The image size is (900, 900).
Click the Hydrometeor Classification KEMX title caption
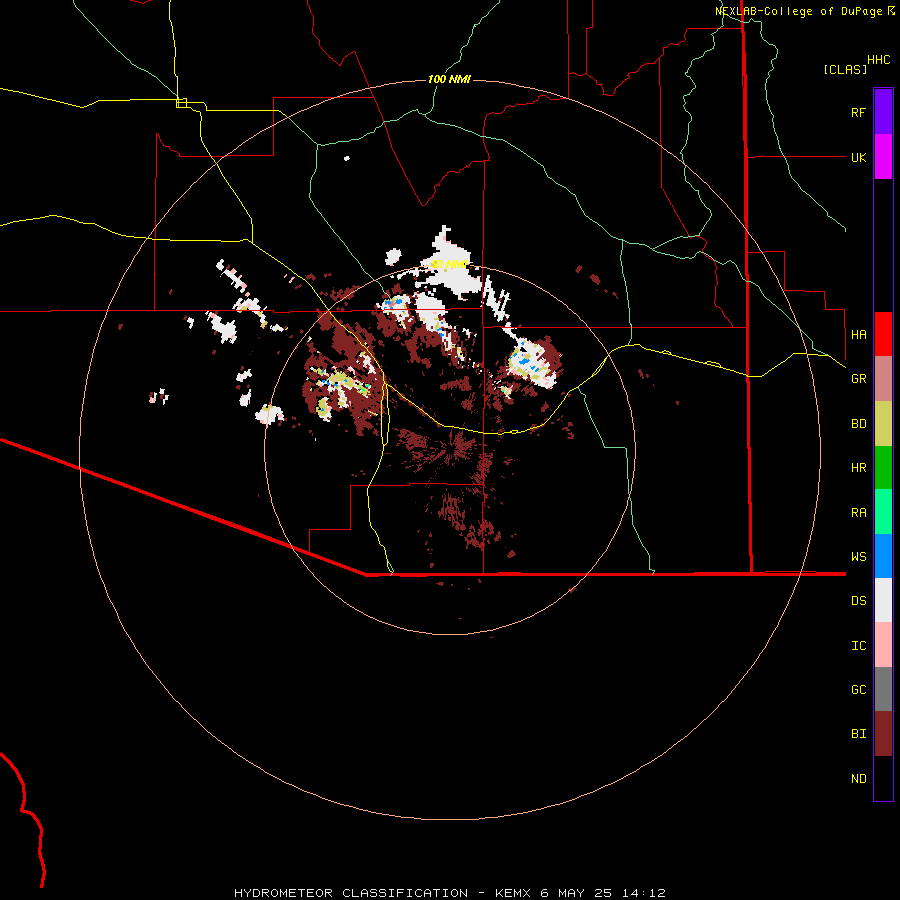449,893
